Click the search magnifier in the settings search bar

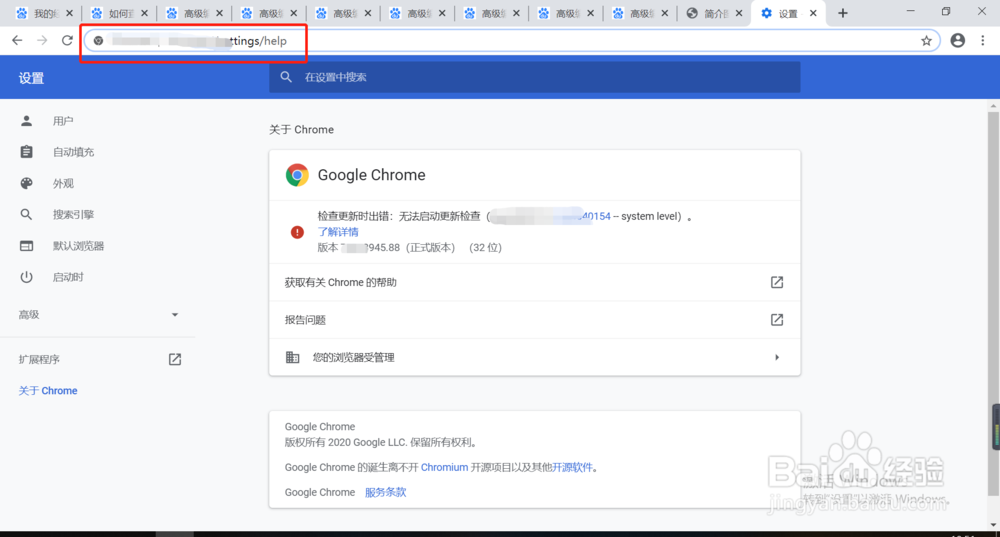(x=286, y=77)
